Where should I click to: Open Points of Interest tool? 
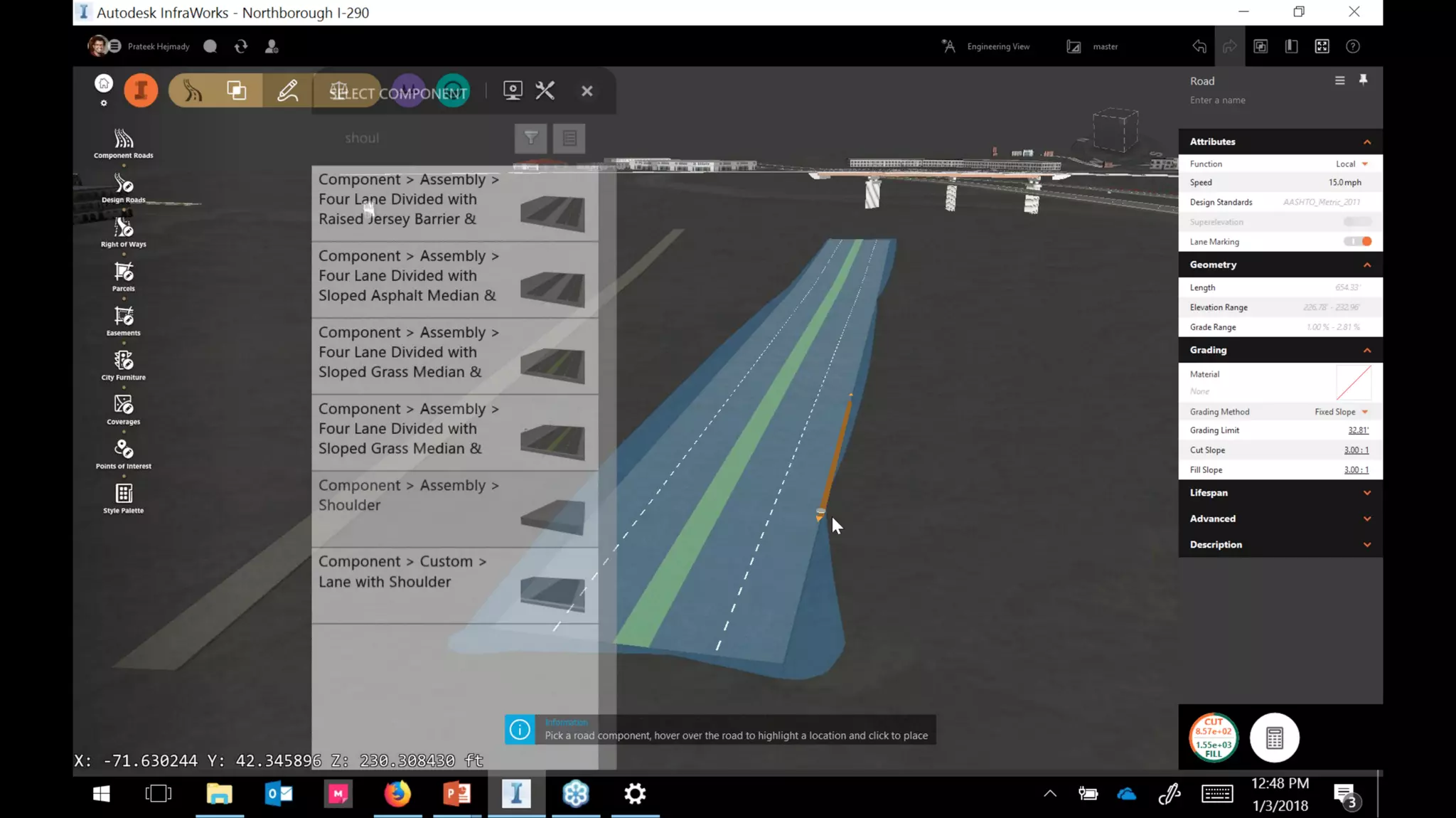pos(124,455)
